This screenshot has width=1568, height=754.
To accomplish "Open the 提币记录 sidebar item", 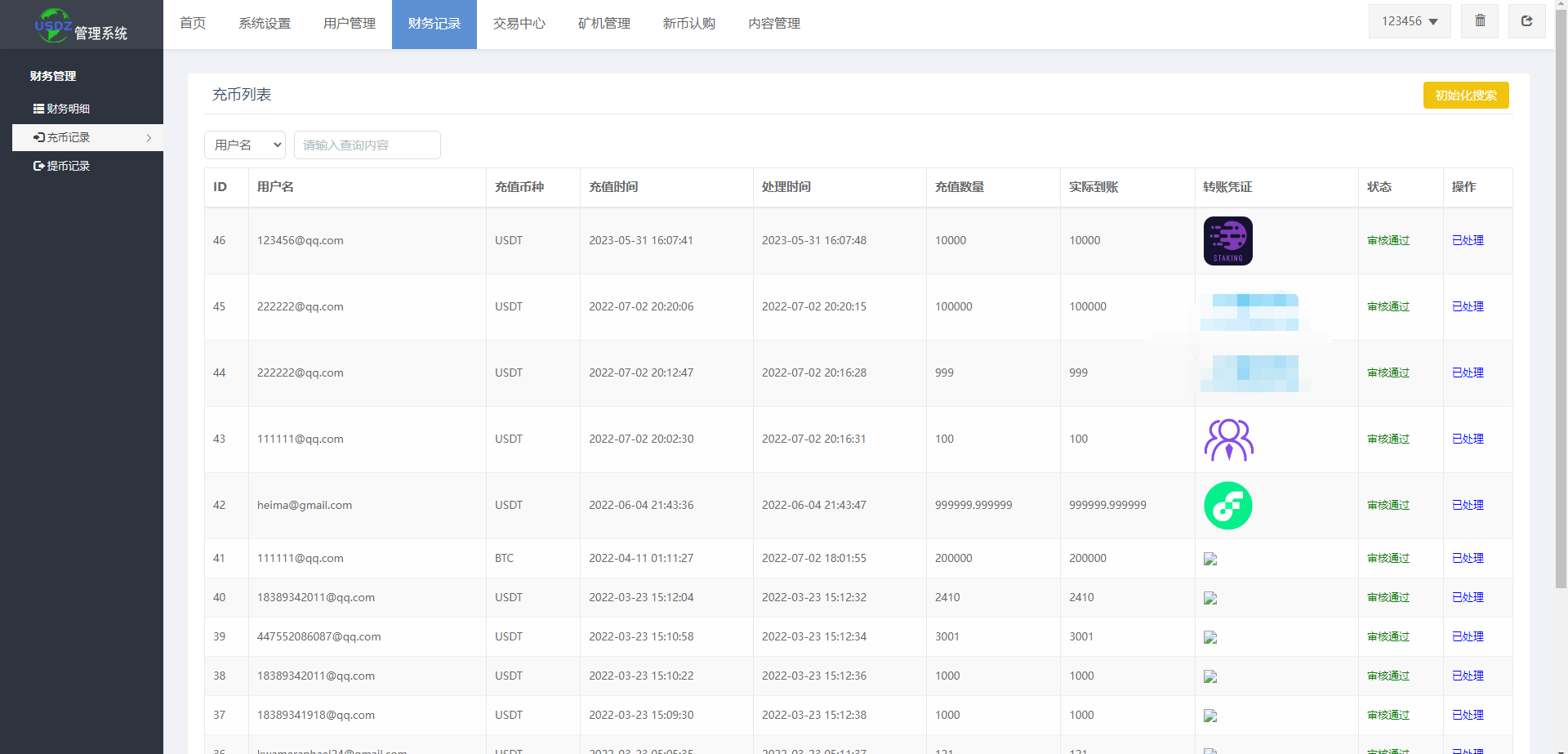I will click(x=62, y=166).
